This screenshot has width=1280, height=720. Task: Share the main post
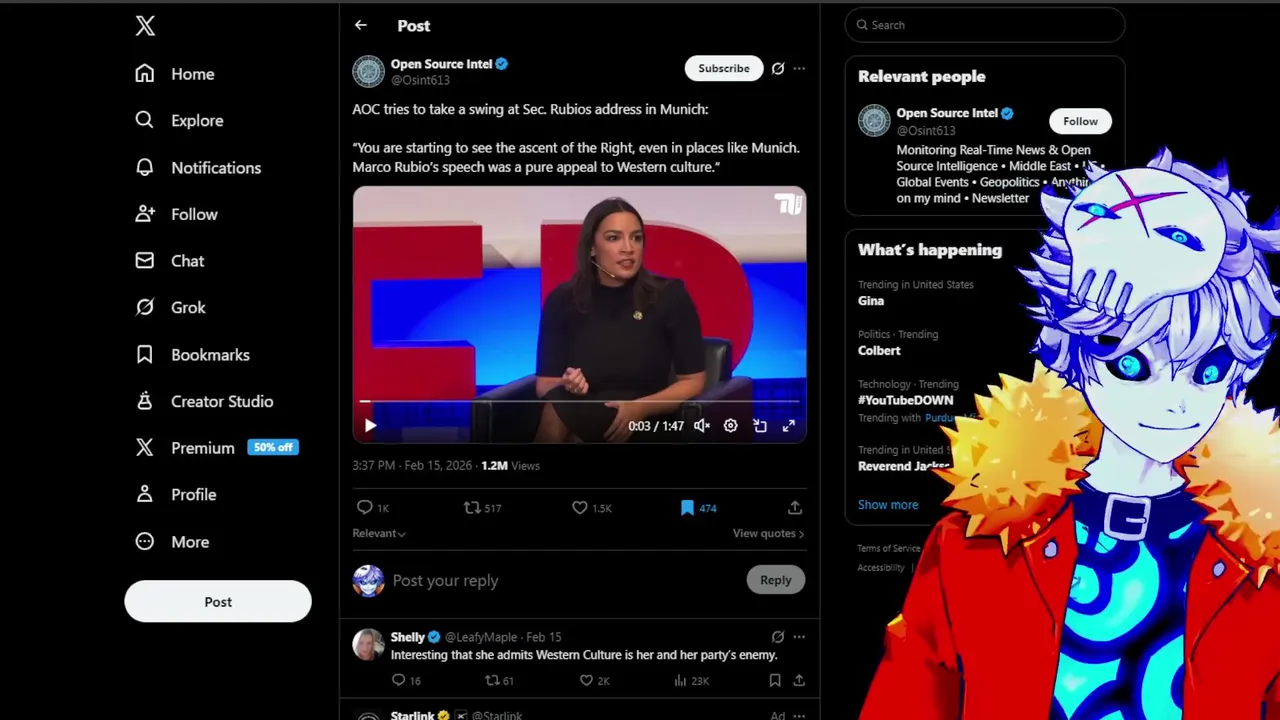coord(795,508)
